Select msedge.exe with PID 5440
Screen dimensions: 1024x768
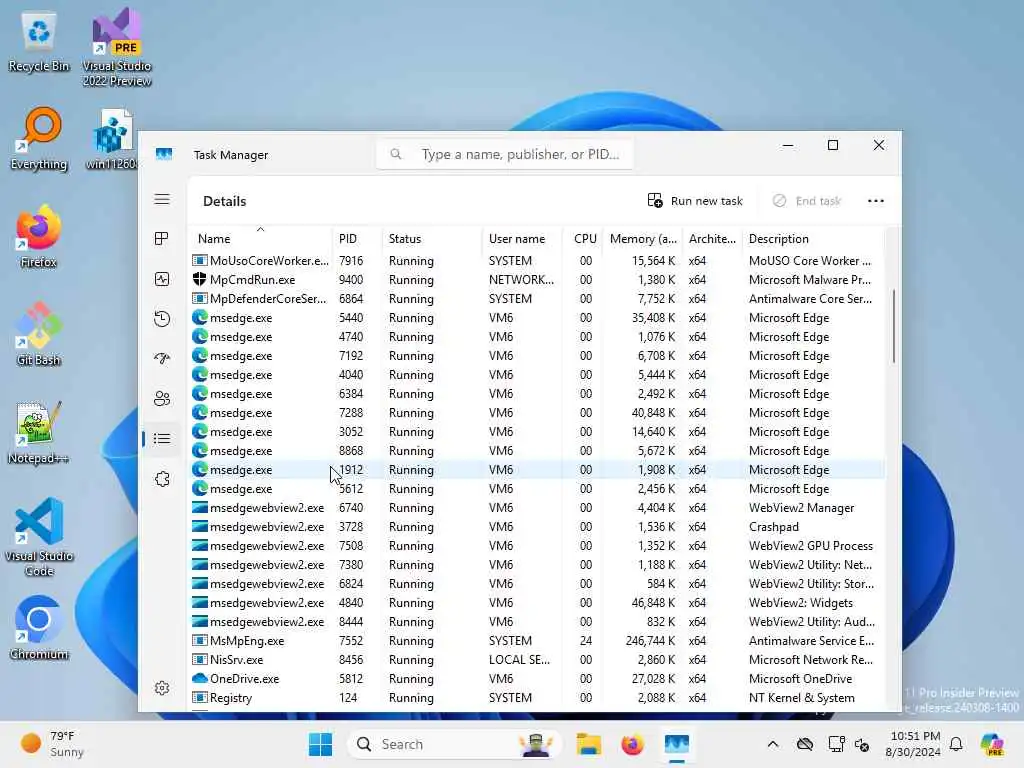537,317
